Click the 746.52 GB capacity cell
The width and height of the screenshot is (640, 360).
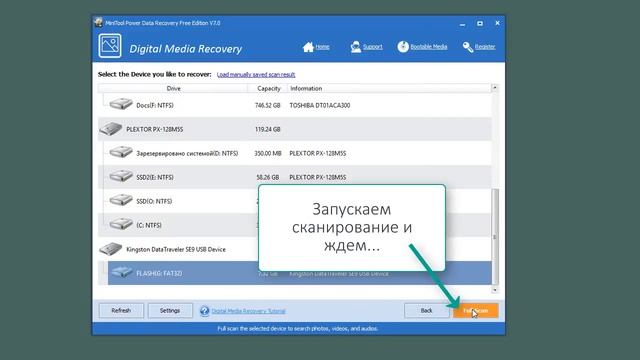pos(268,105)
